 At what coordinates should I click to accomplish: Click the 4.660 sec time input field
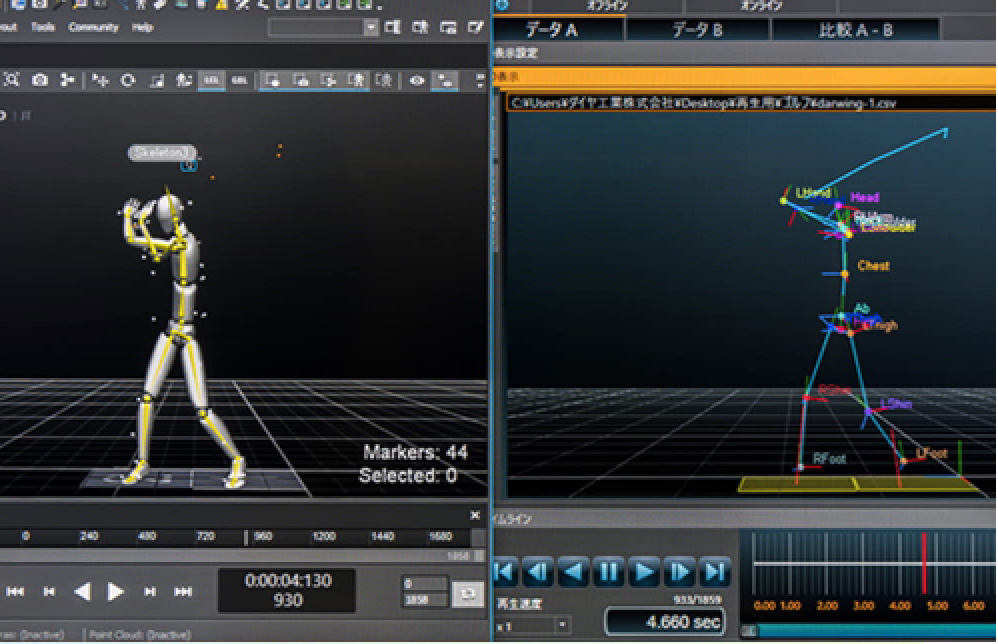664,622
